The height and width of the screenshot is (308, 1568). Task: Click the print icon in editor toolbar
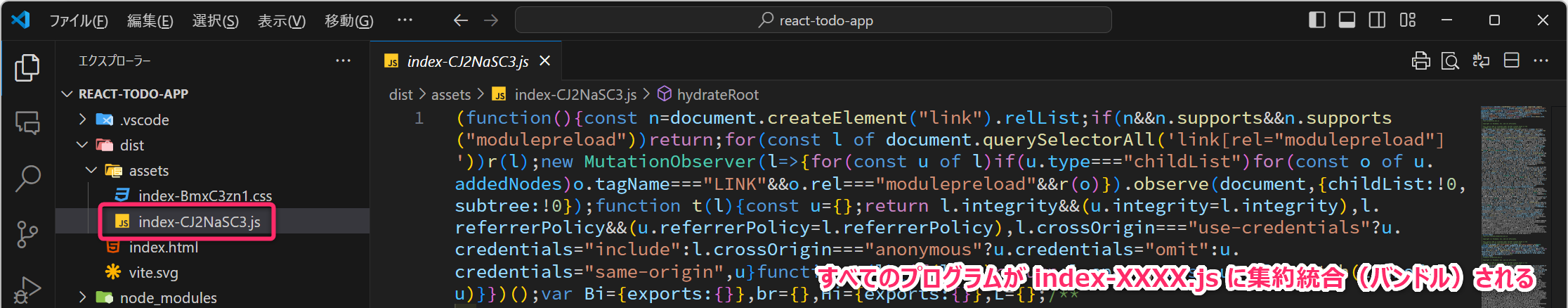1420,61
